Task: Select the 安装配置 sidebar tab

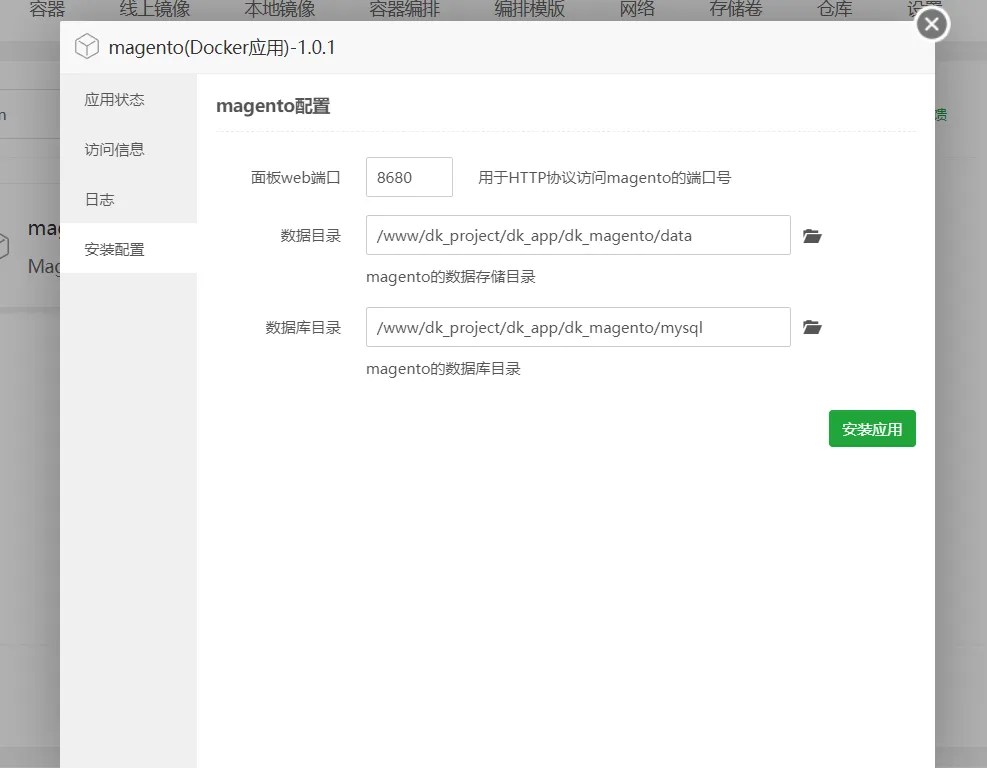Action: pos(128,249)
